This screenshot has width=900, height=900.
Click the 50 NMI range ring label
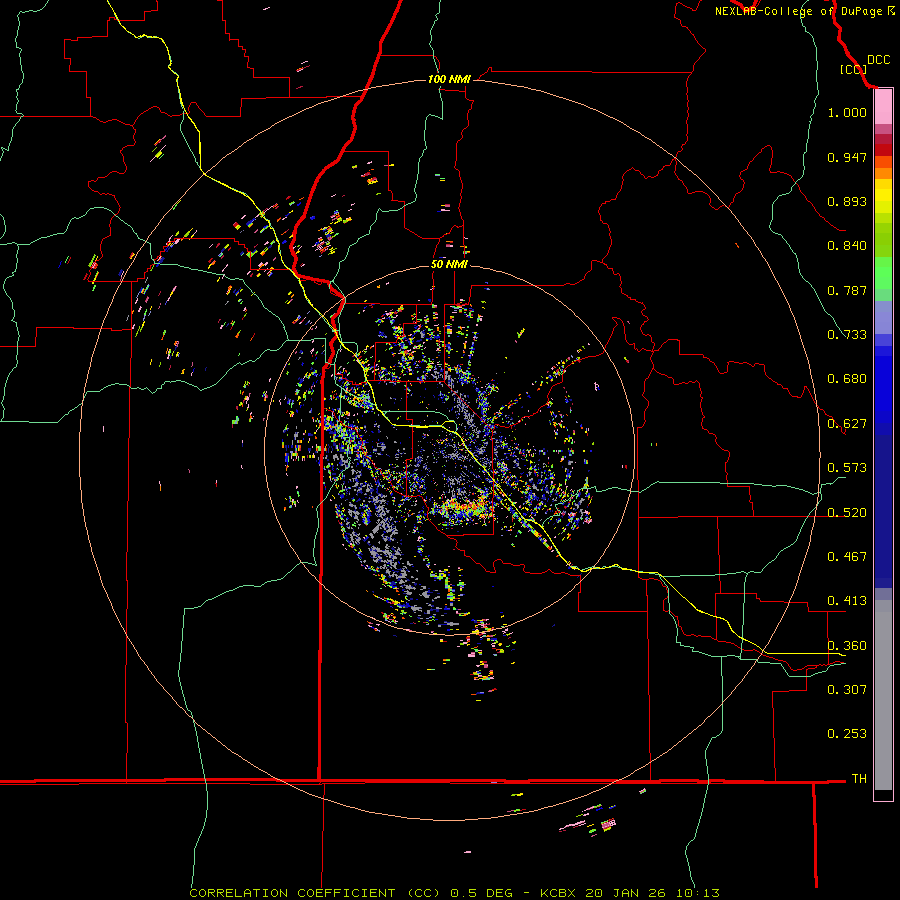coord(449,264)
